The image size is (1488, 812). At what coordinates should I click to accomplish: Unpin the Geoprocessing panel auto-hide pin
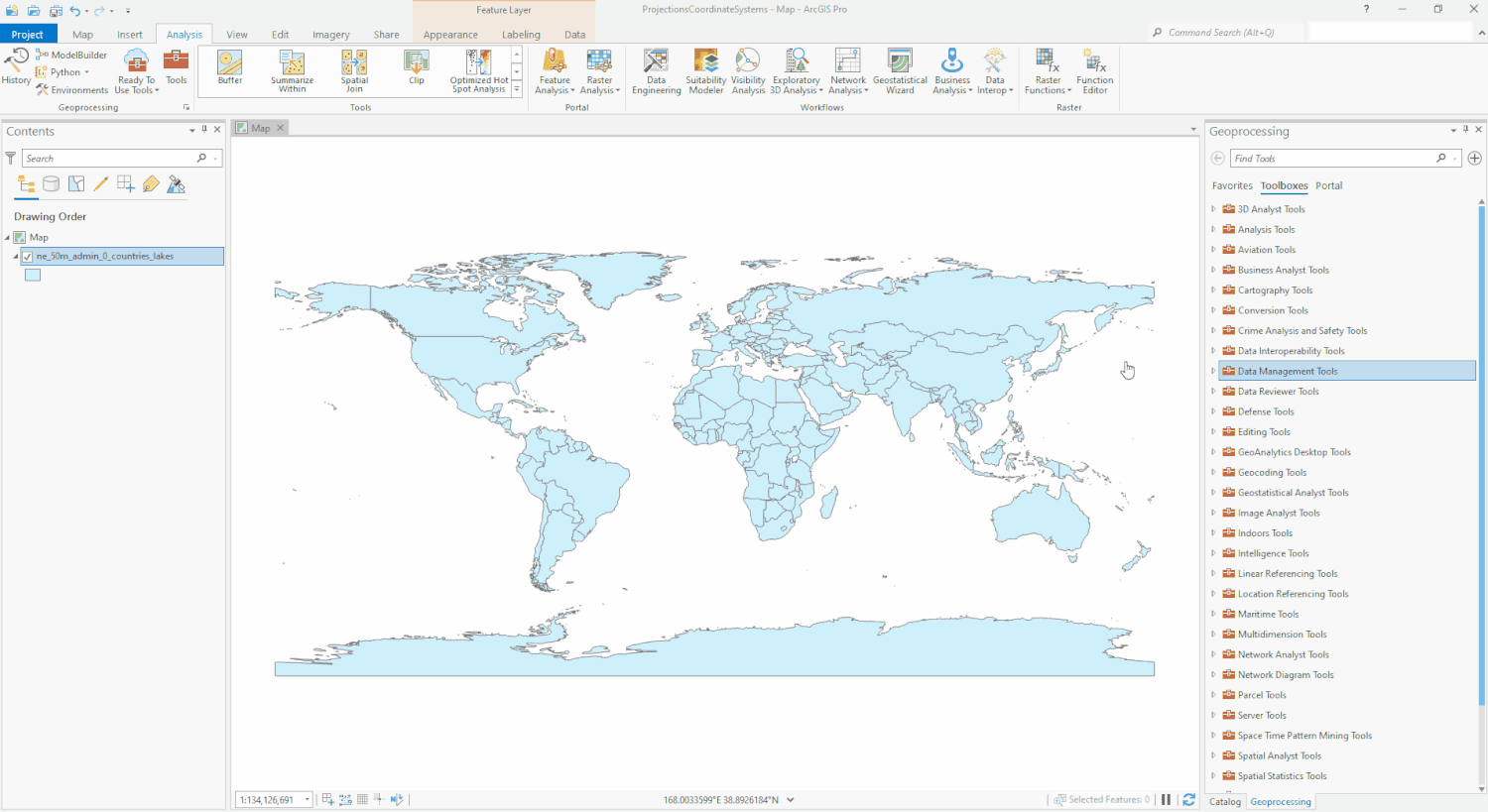click(1465, 130)
